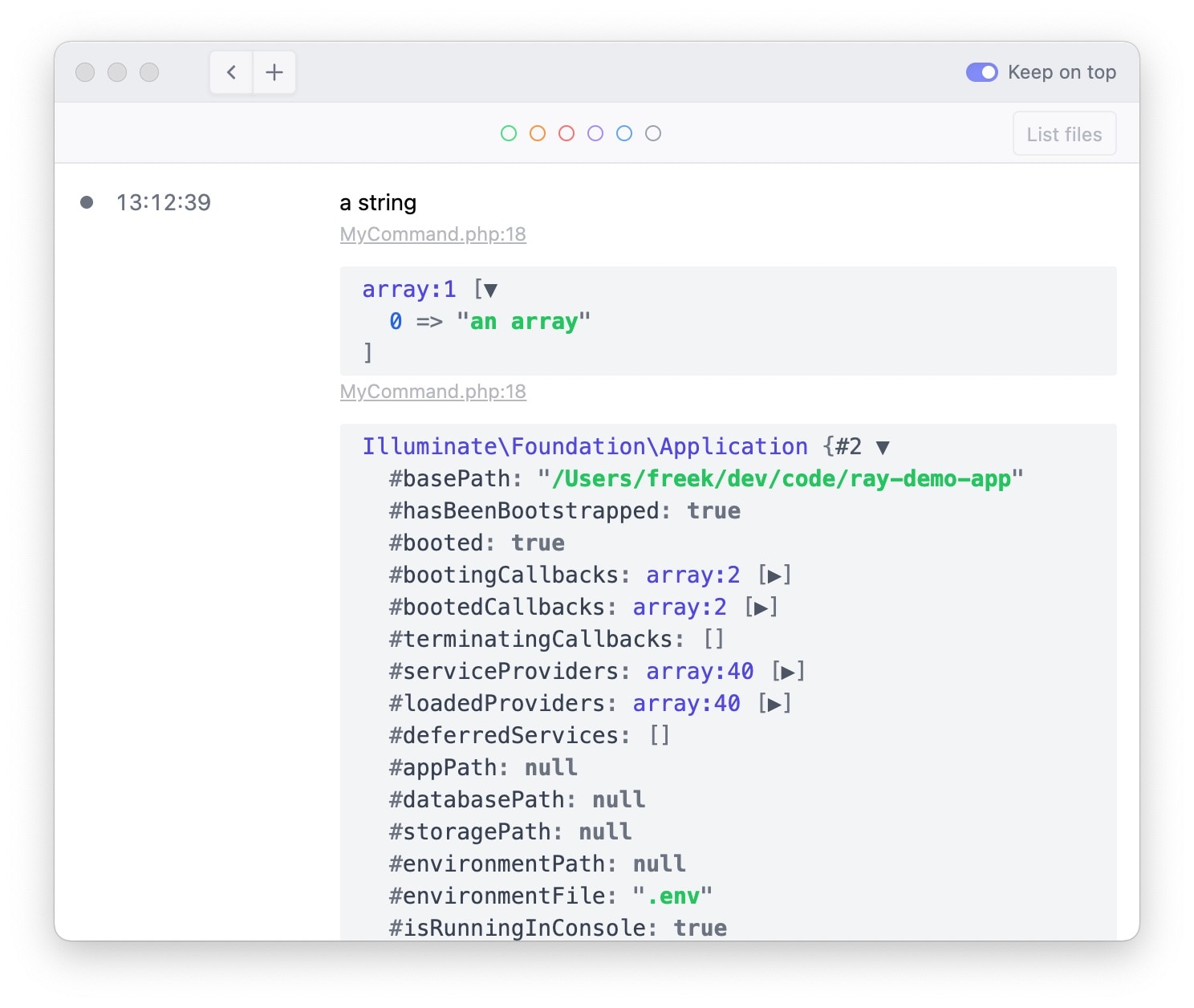This screenshot has height=1008, width=1194.
Task: Select the 'a string' output text
Action: (x=378, y=202)
